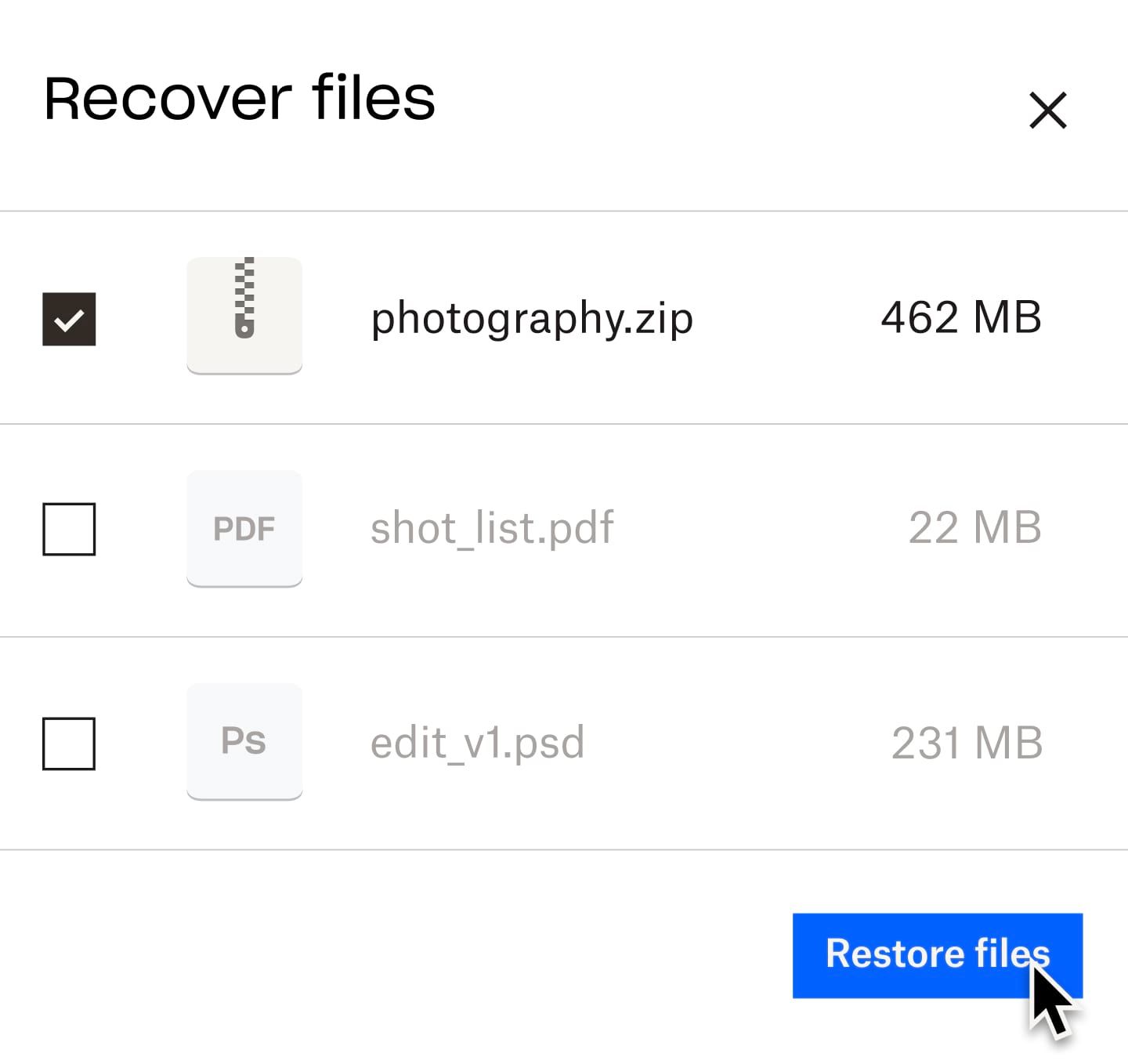Click the ZIP file icon for photography.zip

click(x=244, y=314)
